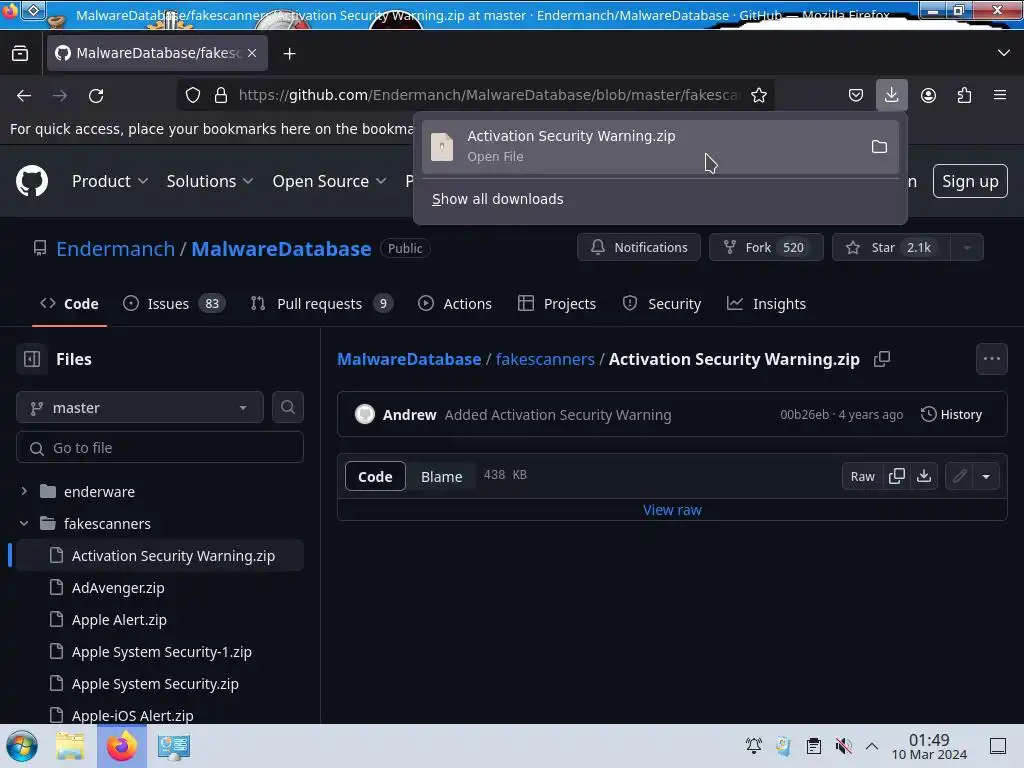The width and height of the screenshot is (1024, 768).
Task: Click the Firefox taskbar icon
Action: click(x=121, y=746)
